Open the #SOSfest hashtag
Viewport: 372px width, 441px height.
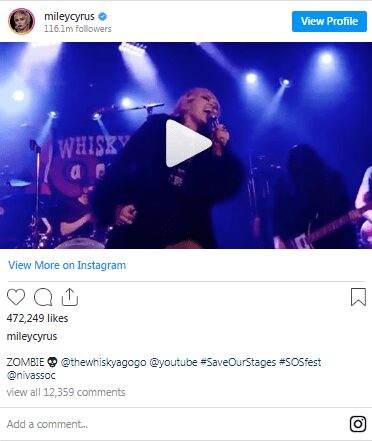300,362
